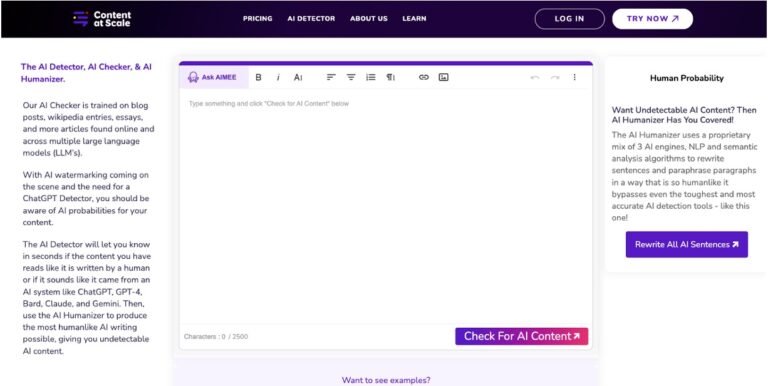Click the Try Now button
Viewport: 768px width, 386px height.
click(652, 19)
